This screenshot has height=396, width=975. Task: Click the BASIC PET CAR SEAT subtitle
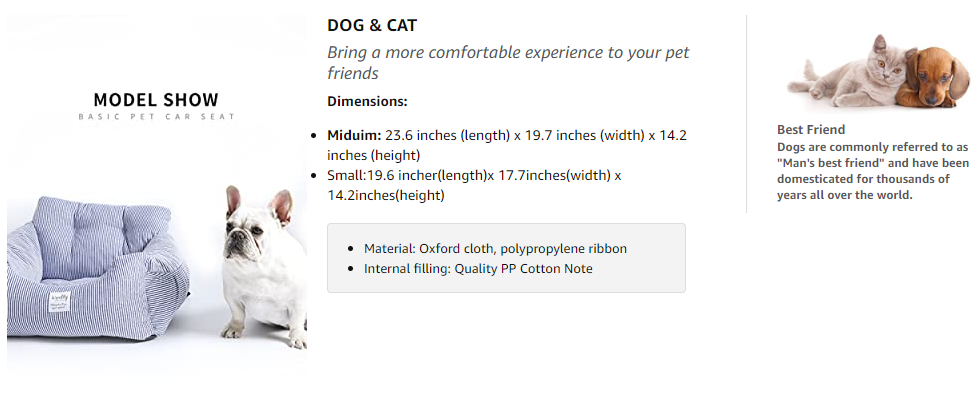pos(157,117)
